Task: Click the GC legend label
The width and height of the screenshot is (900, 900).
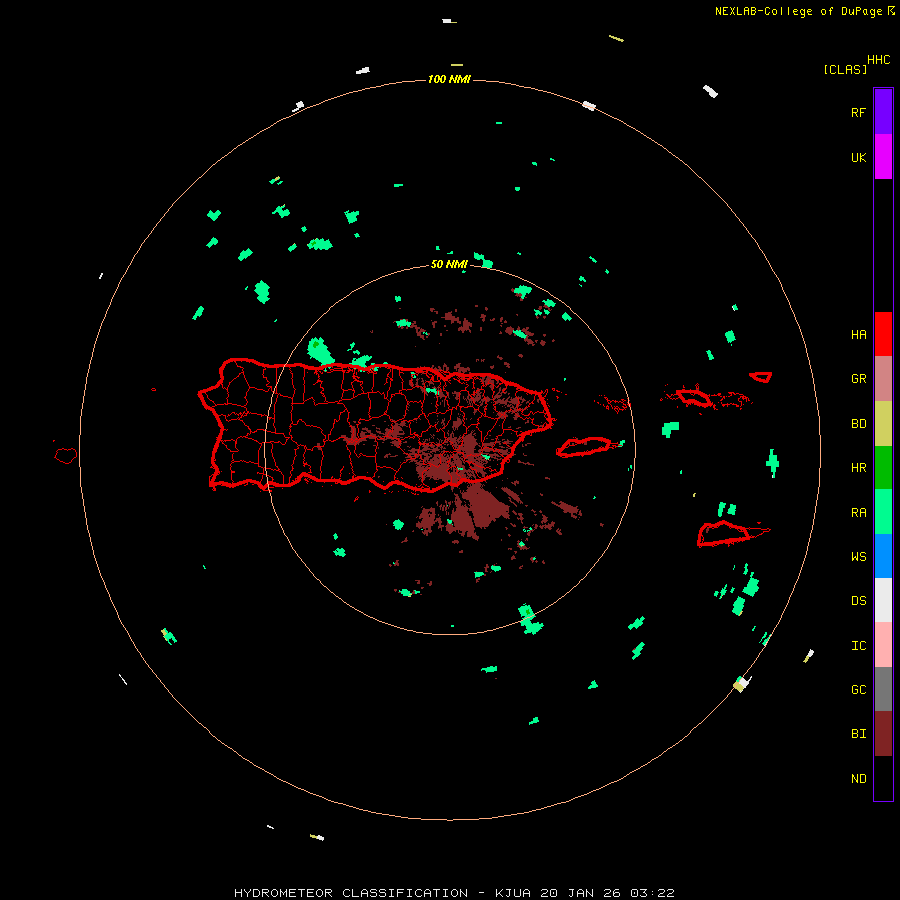Action: (x=858, y=690)
